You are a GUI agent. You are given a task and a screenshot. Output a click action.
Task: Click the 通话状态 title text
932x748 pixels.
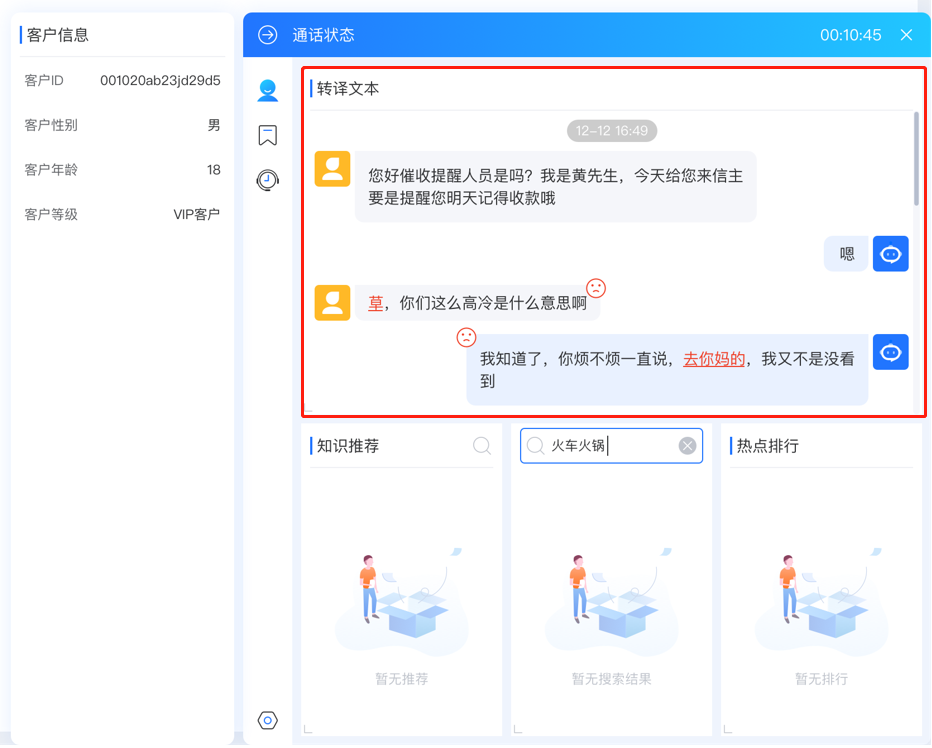point(323,35)
